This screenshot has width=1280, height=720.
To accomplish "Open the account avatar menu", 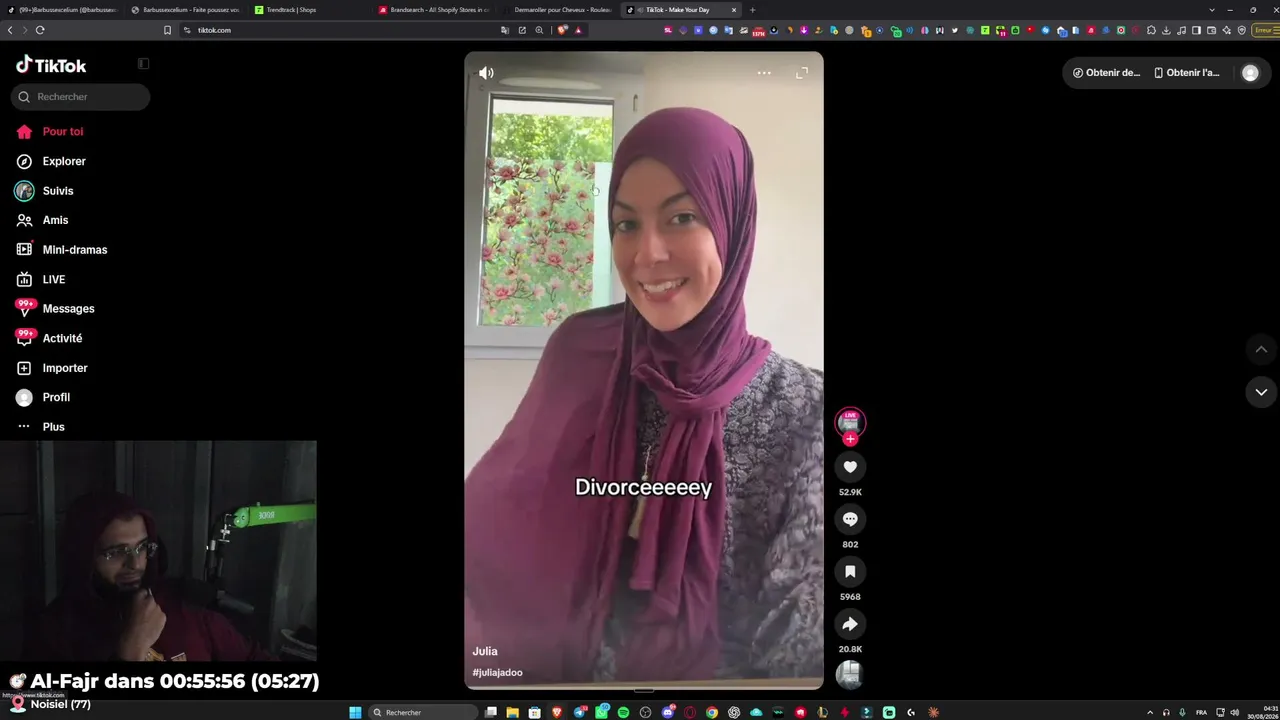I will [x=1250, y=73].
